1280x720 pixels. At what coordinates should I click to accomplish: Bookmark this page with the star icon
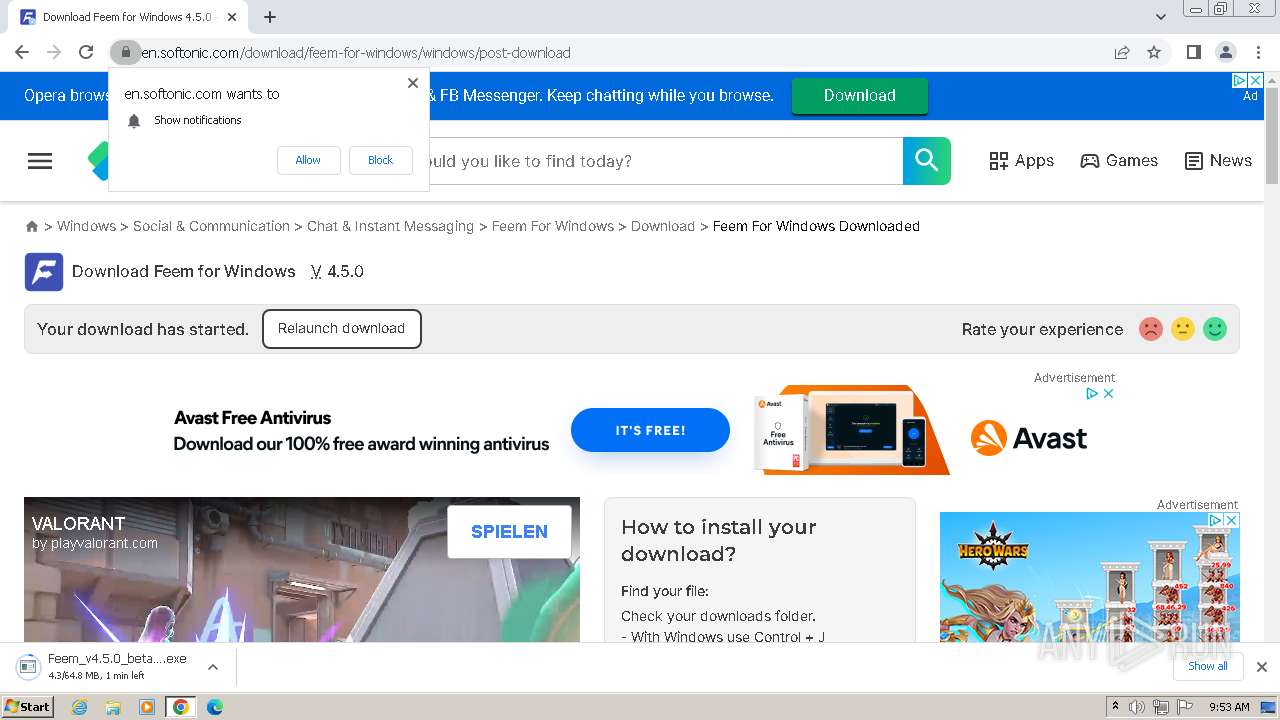click(x=1154, y=52)
